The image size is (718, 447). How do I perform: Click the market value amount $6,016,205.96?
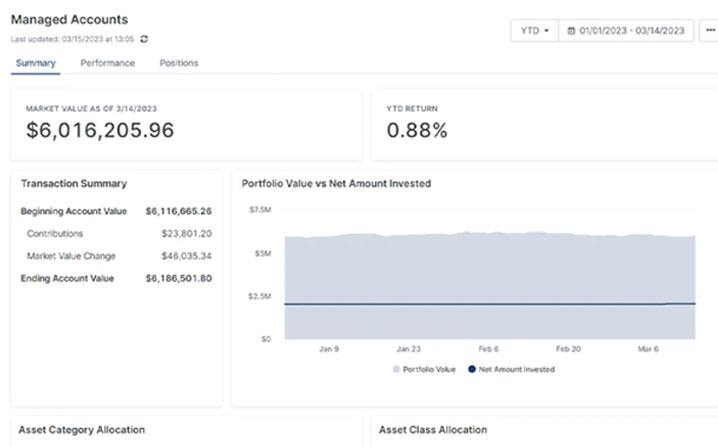point(100,130)
